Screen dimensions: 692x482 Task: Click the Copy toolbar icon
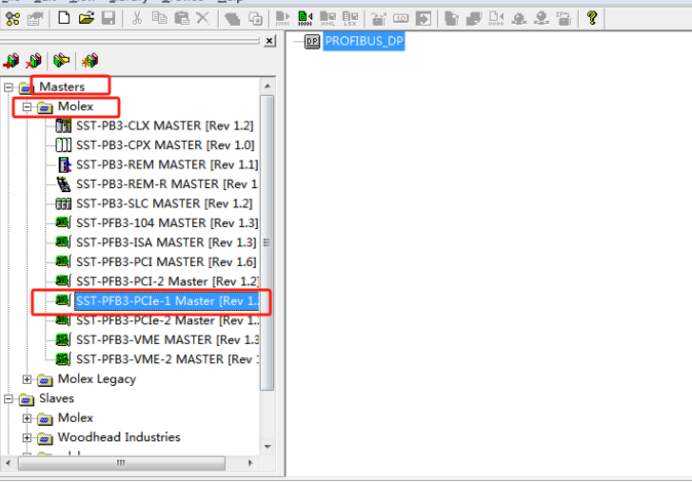click(159, 18)
